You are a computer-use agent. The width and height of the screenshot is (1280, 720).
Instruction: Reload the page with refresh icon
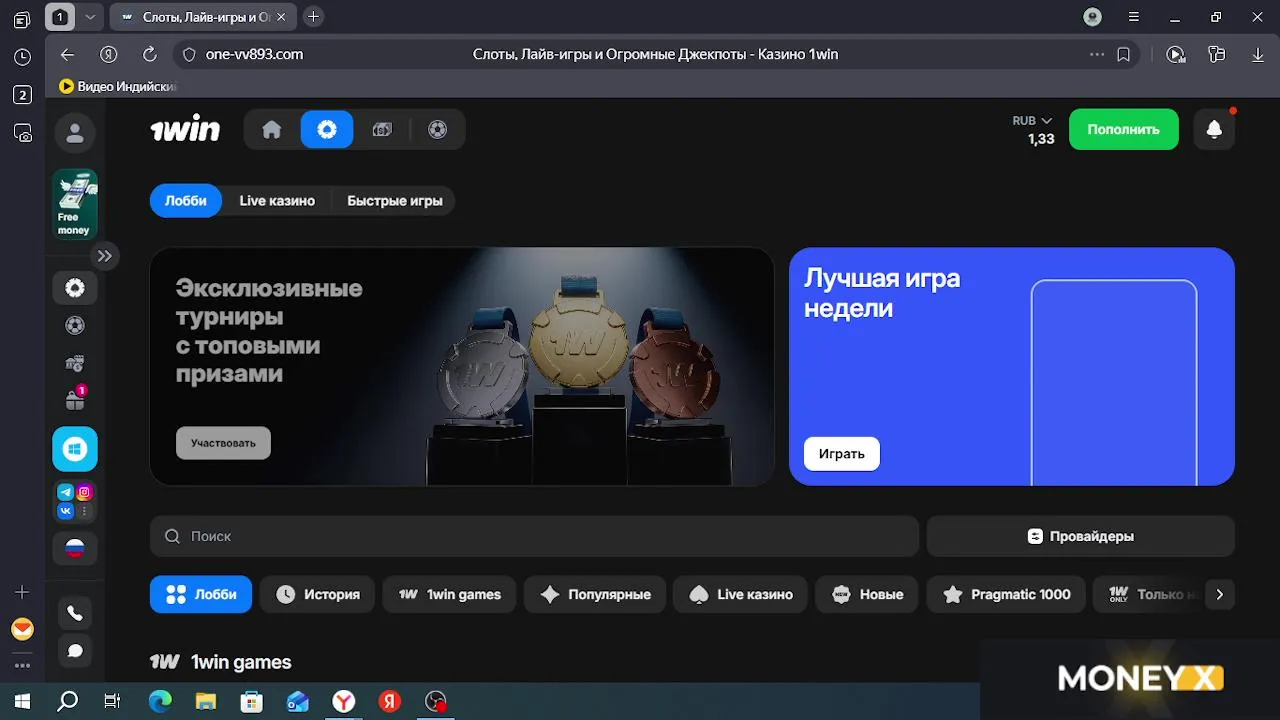150,54
